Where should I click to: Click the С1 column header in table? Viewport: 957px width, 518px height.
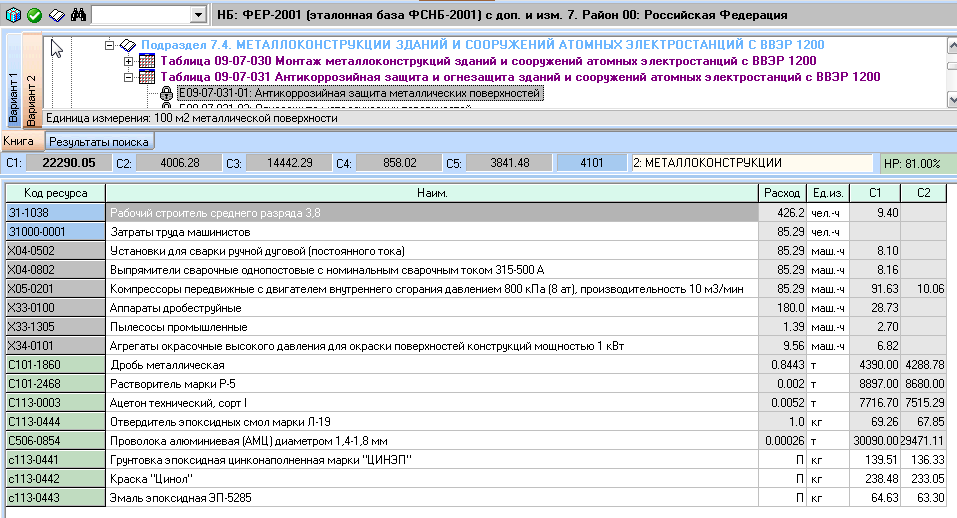pyautogui.click(x=875, y=193)
